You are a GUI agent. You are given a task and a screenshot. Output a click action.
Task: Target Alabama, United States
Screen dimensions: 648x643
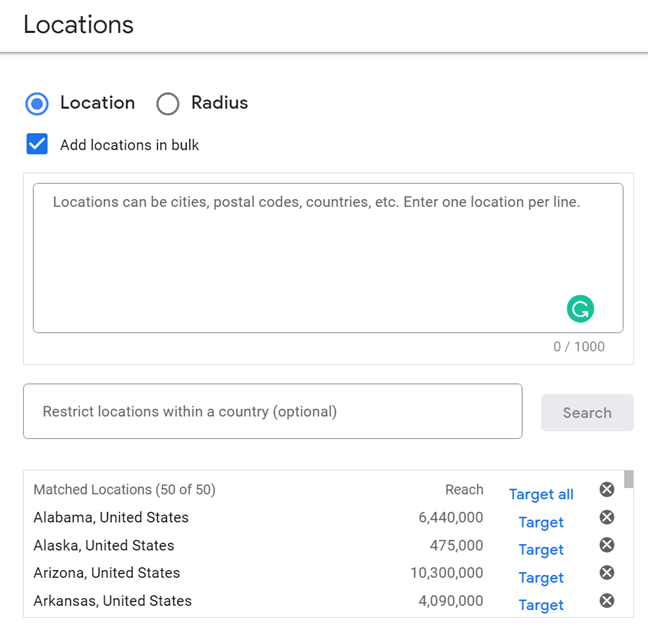(x=541, y=522)
